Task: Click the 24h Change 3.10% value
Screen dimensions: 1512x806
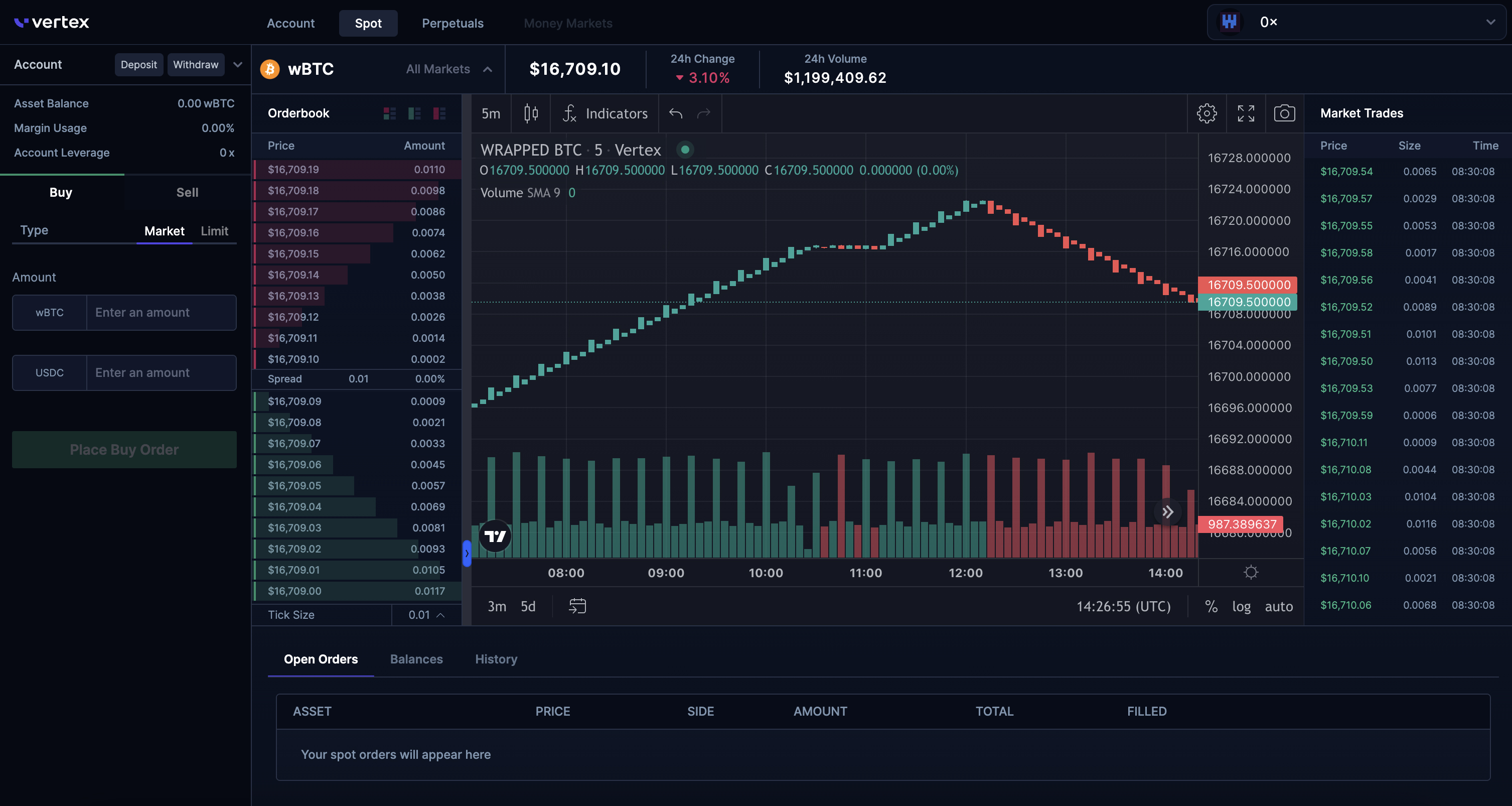Action: tap(703, 77)
